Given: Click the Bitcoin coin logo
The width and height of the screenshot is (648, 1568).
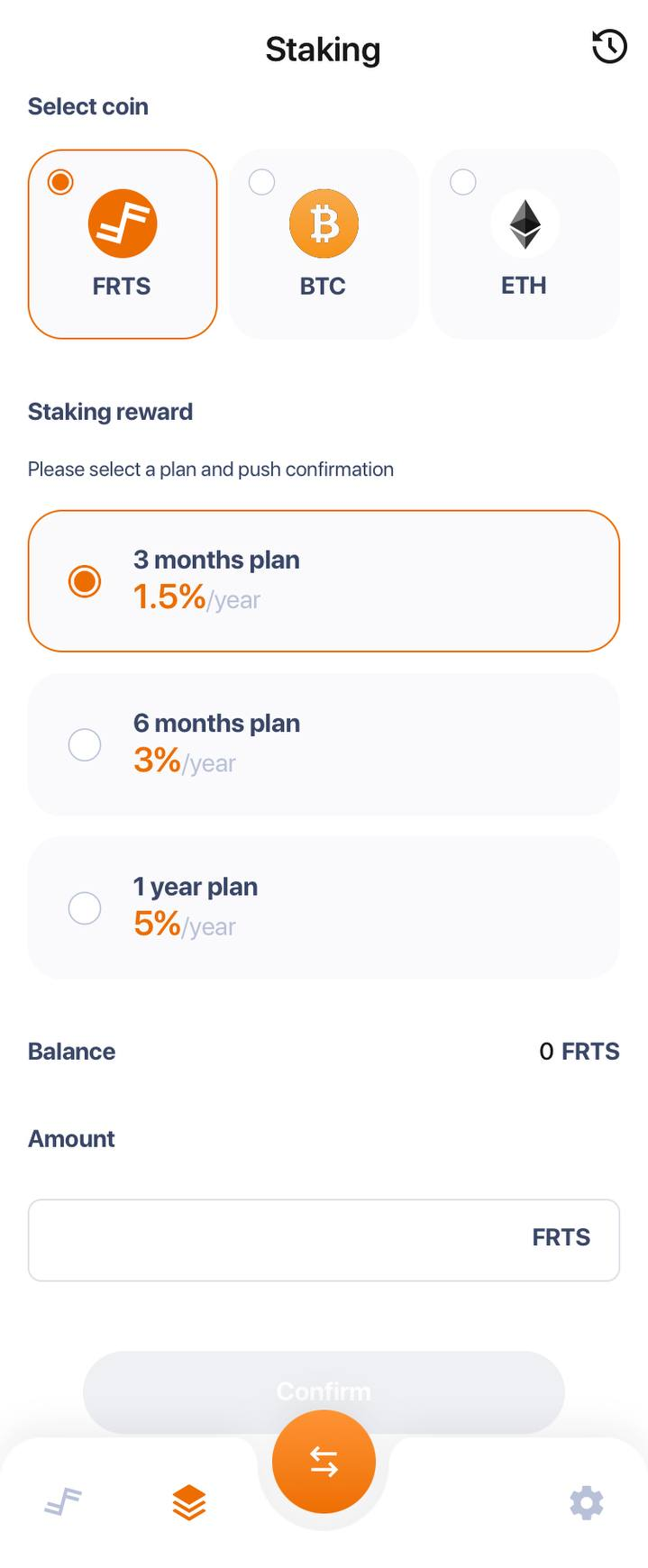Looking at the screenshot, I should [x=324, y=223].
